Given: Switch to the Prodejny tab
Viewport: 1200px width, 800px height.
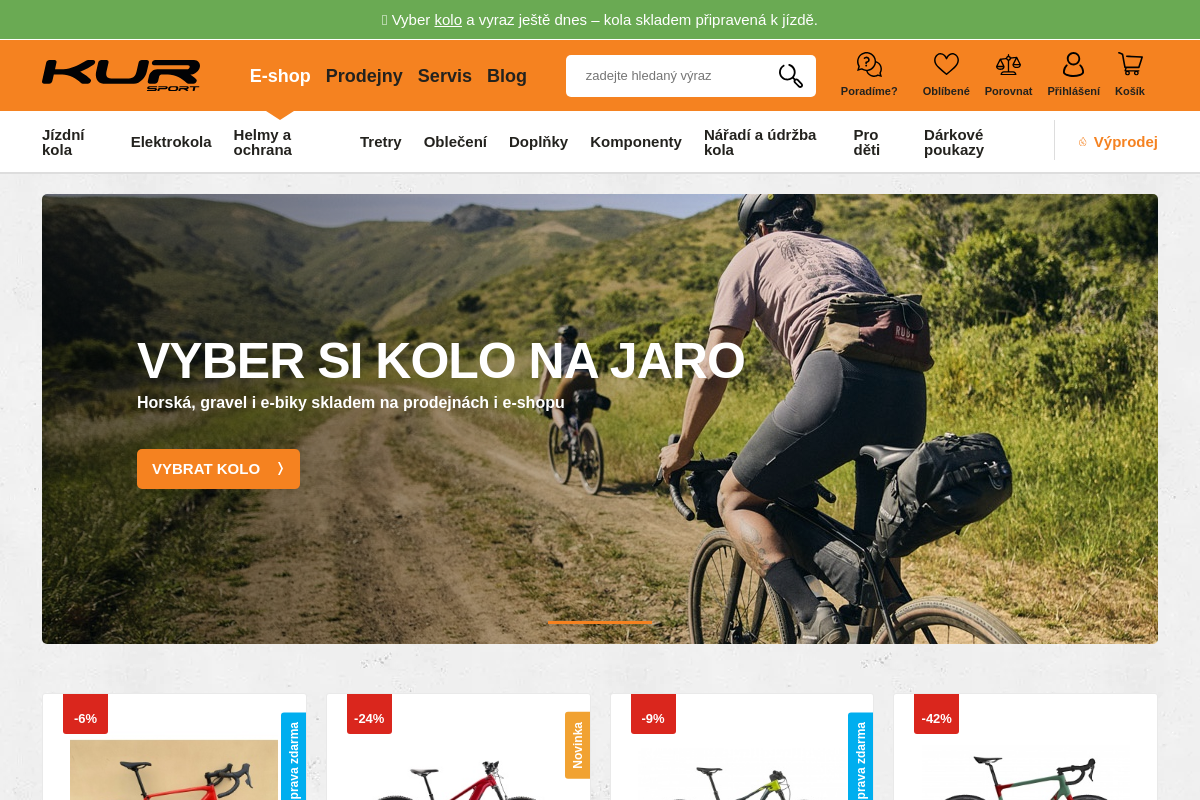Looking at the screenshot, I should point(364,76).
